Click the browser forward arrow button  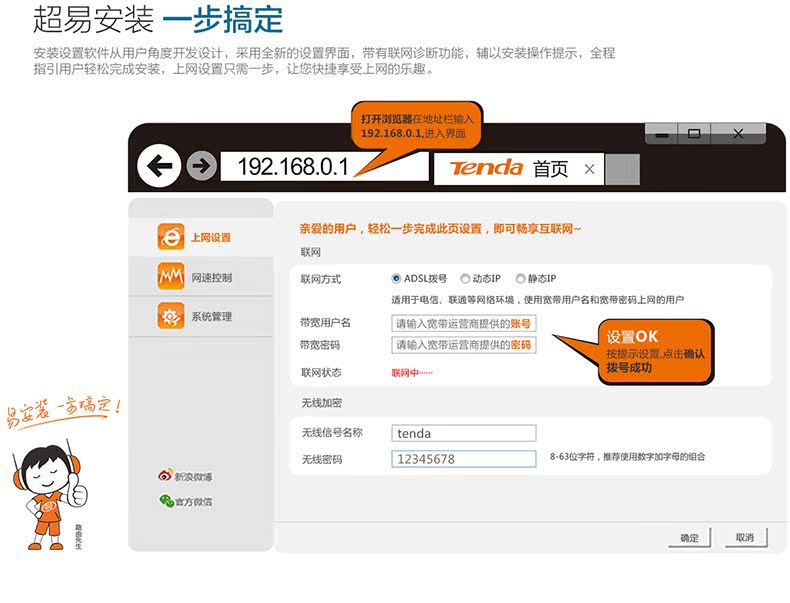[x=202, y=166]
